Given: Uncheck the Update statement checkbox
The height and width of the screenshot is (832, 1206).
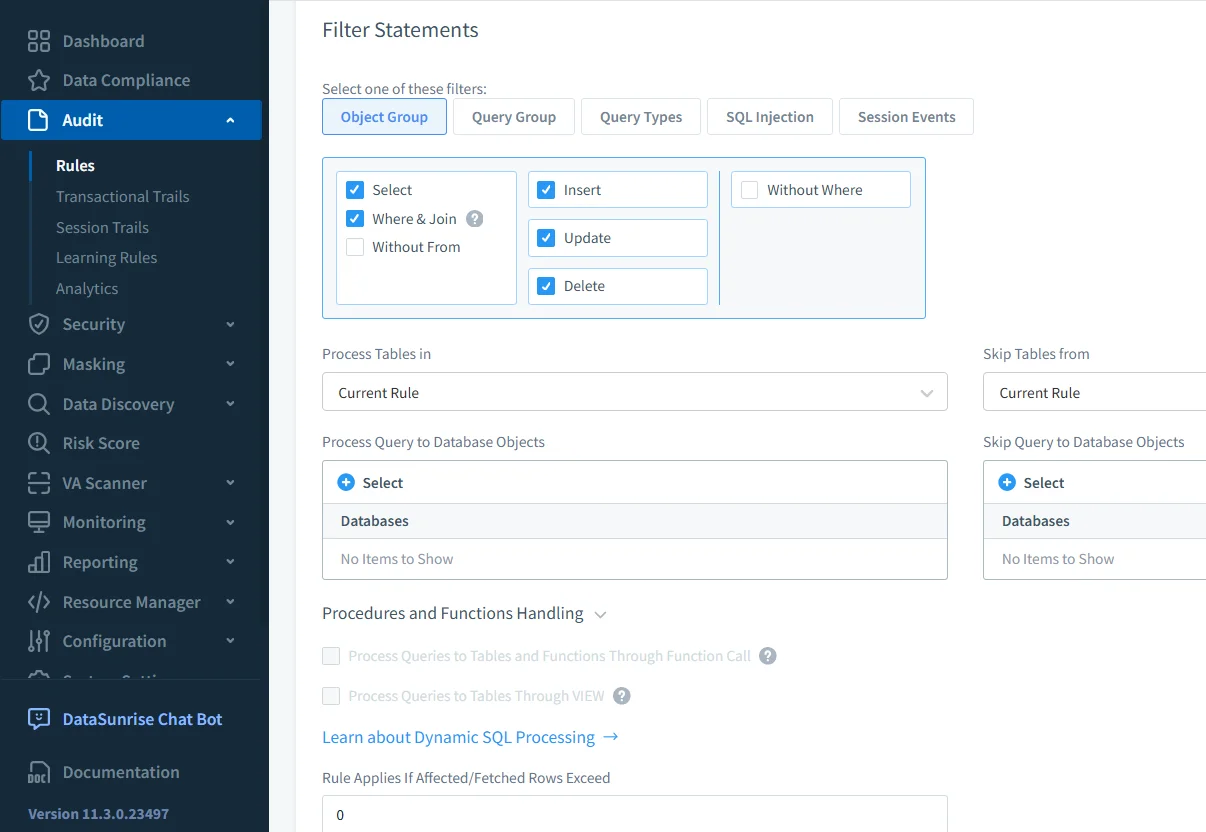Looking at the screenshot, I should point(546,238).
